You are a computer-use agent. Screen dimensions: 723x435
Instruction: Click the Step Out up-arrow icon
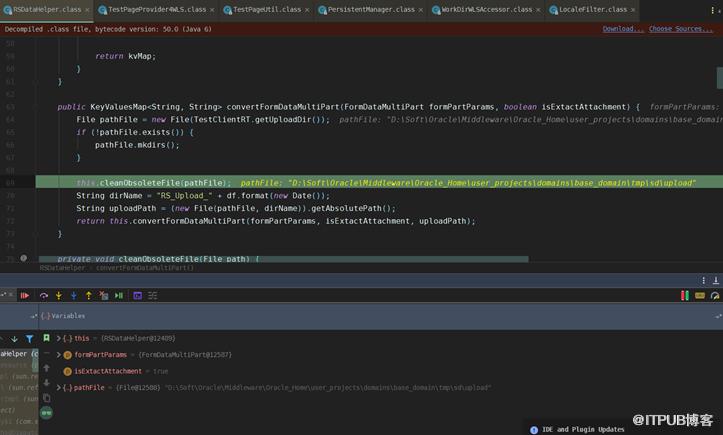coord(89,296)
